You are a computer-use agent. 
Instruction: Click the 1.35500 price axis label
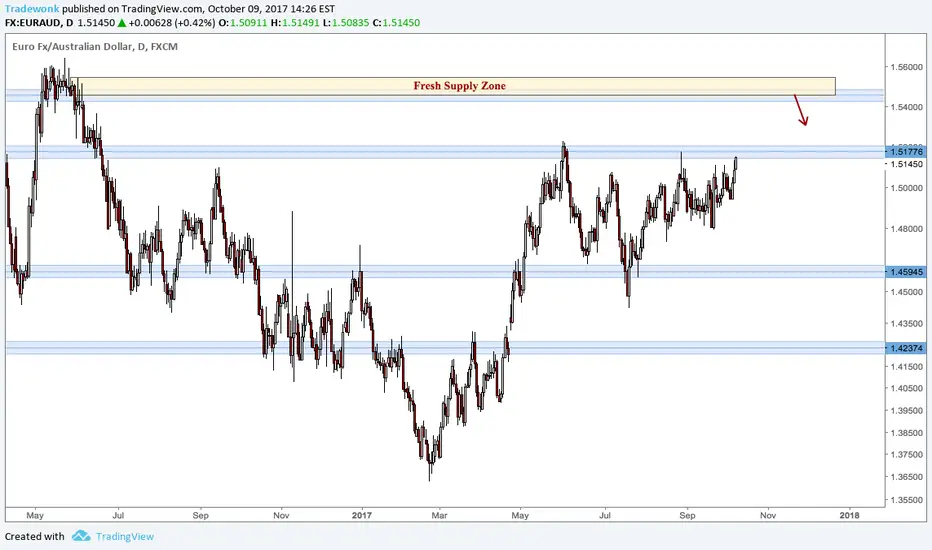906,500
